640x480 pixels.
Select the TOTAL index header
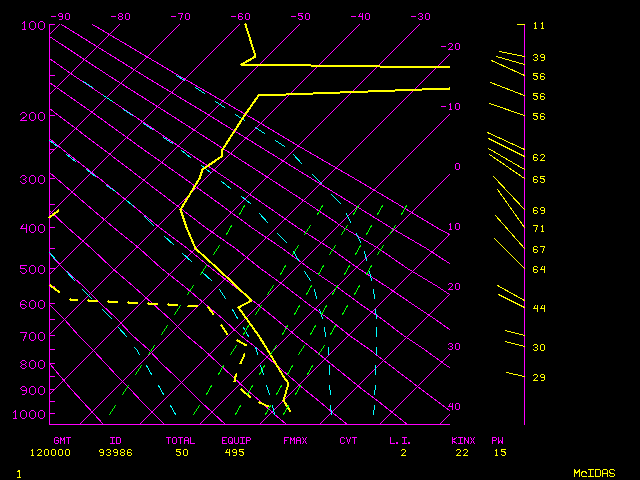click(x=182, y=440)
